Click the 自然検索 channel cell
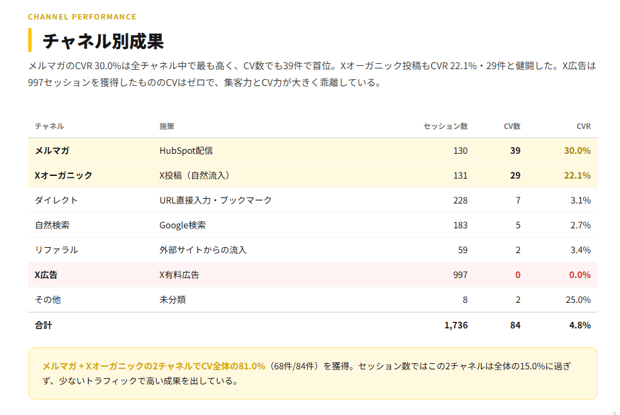Screen dimensions: 620x415 (x=52, y=225)
